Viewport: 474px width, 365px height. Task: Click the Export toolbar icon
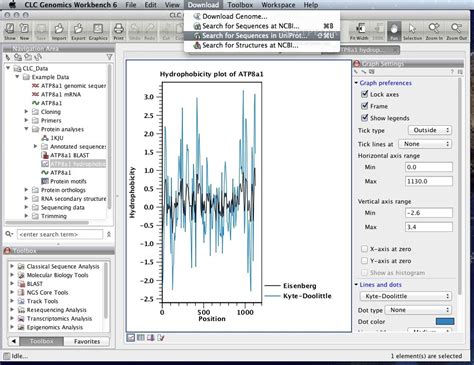point(78,31)
